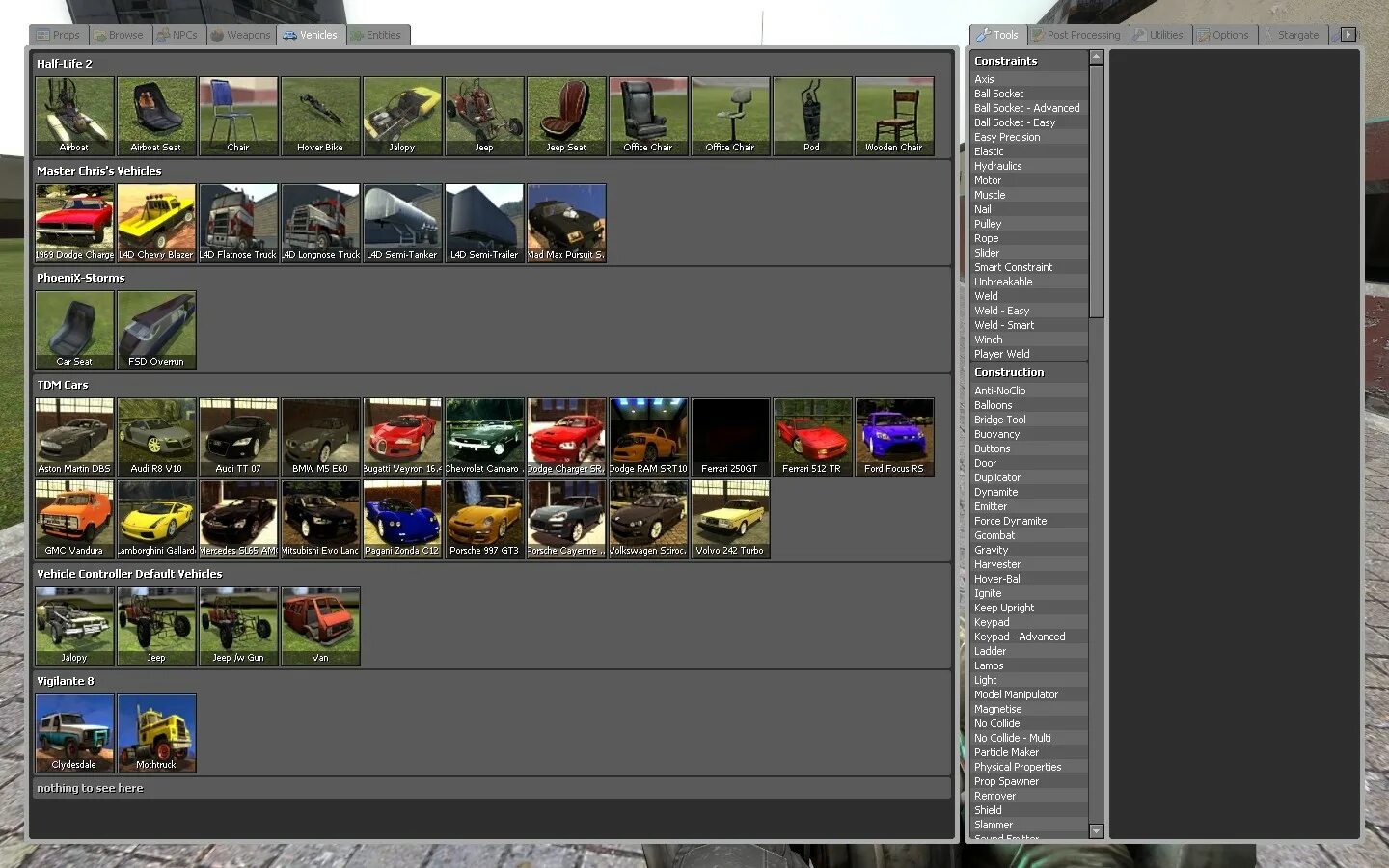Pick the Vehicle Controller Van
The width and height of the screenshot is (1389, 868).
[320, 626]
